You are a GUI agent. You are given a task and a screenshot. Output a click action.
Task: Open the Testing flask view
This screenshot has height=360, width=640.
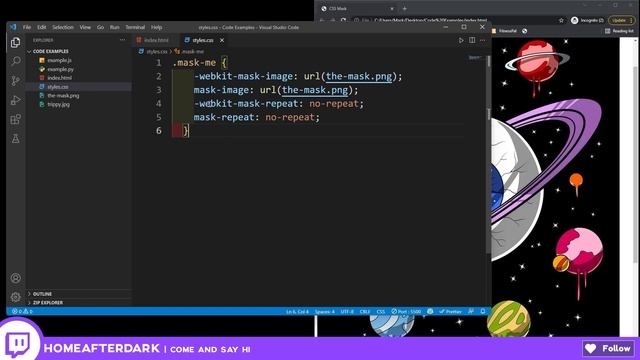tap(16, 139)
